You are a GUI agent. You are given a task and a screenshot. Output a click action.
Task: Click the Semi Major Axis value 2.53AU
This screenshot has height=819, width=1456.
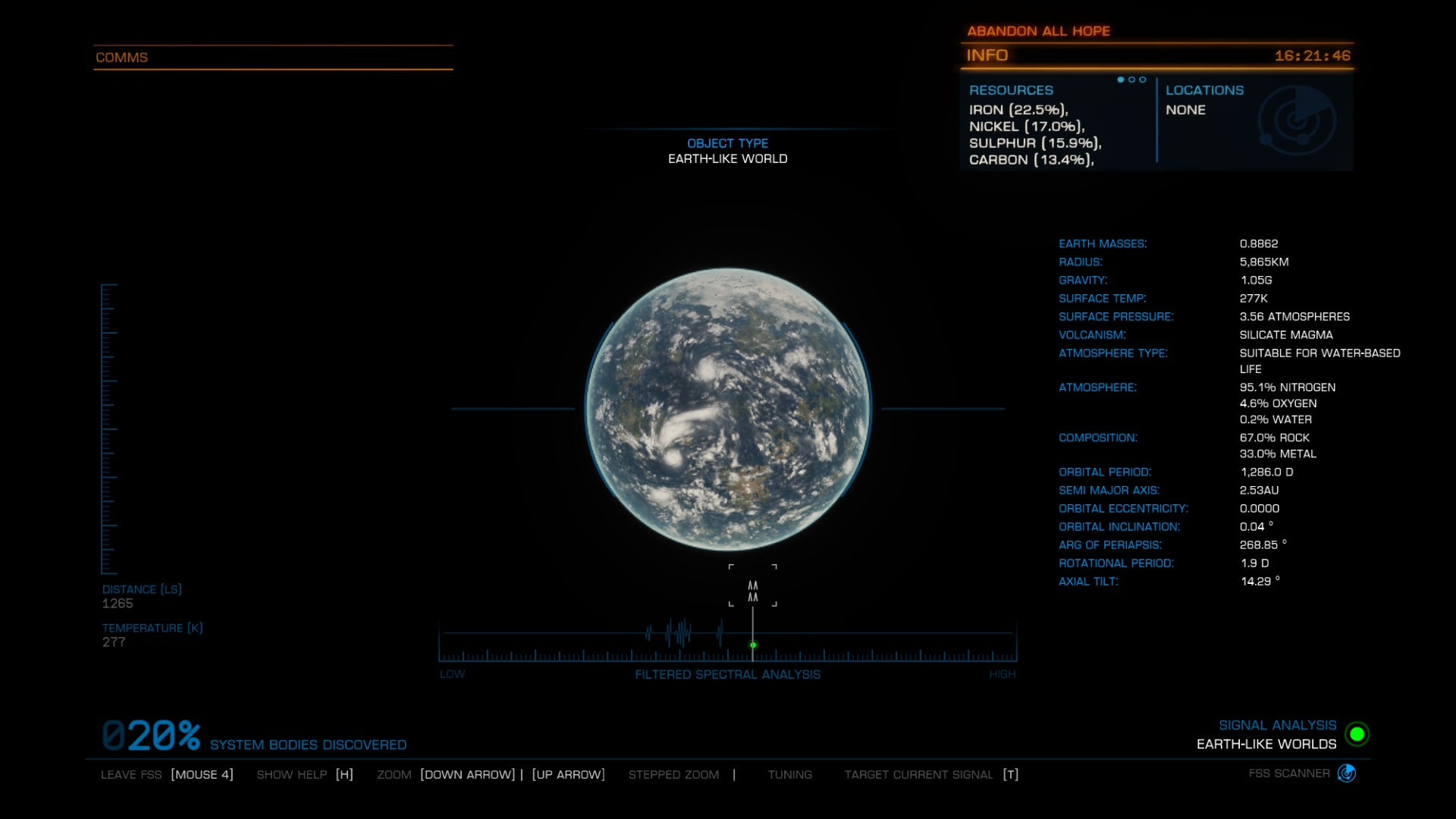(x=1259, y=490)
